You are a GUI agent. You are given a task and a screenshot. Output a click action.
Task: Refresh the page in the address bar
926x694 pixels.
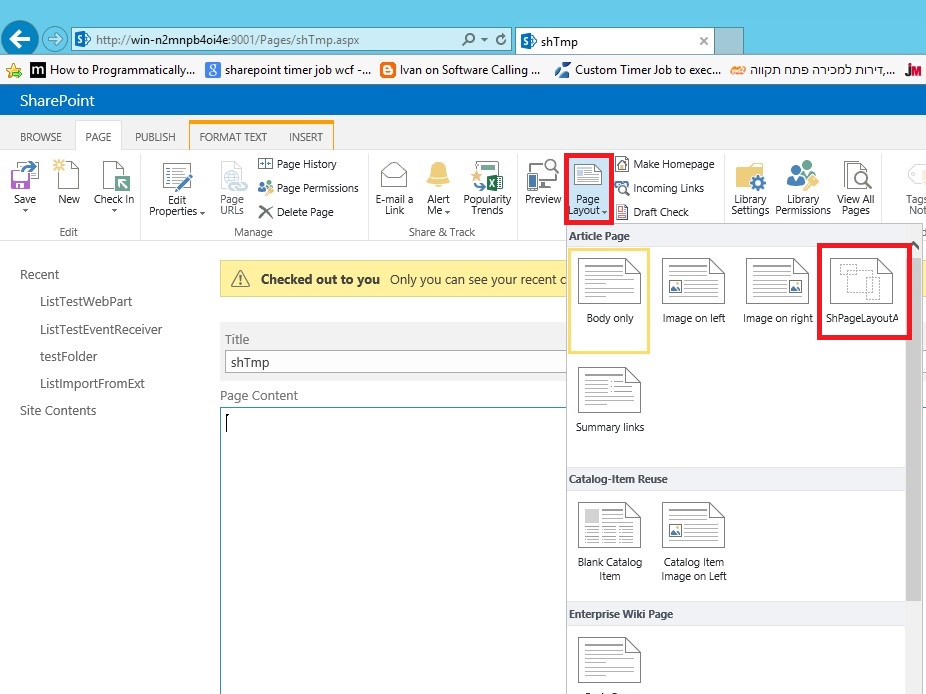[x=501, y=40]
